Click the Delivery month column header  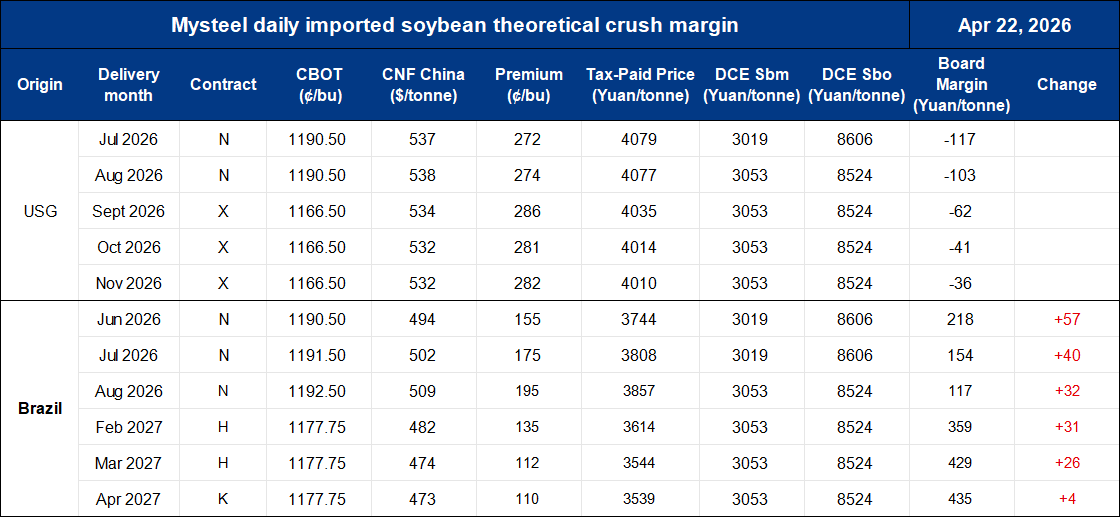[x=128, y=85]
